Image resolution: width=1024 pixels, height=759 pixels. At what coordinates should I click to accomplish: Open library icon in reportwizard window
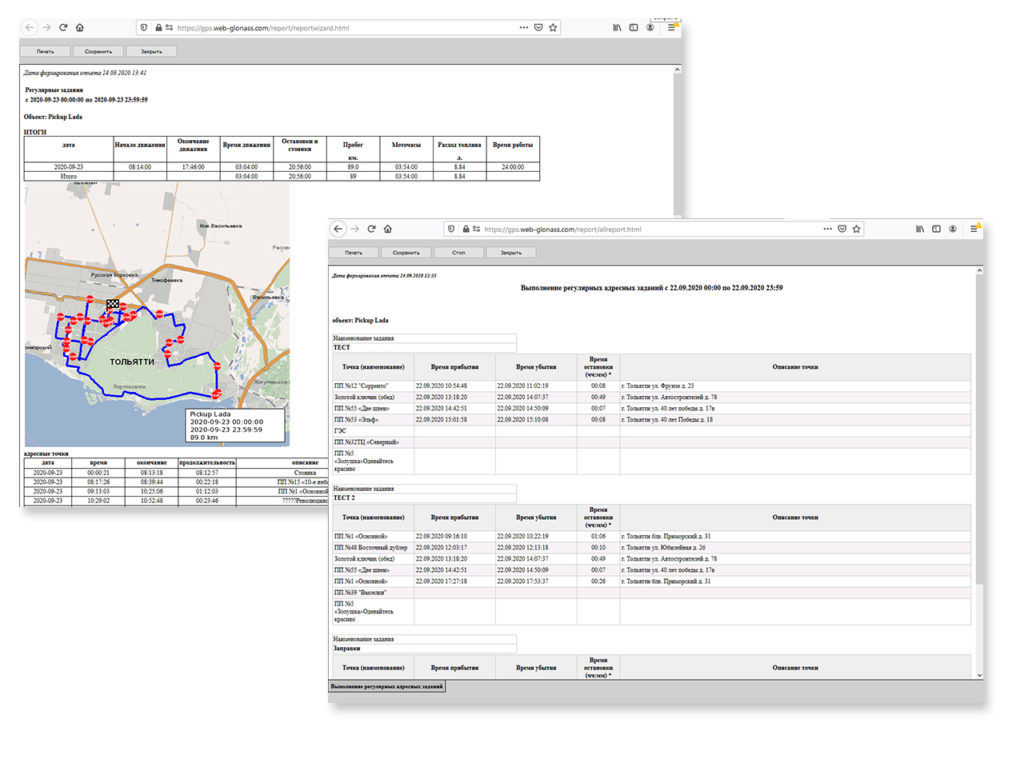(x=617, y=27)
